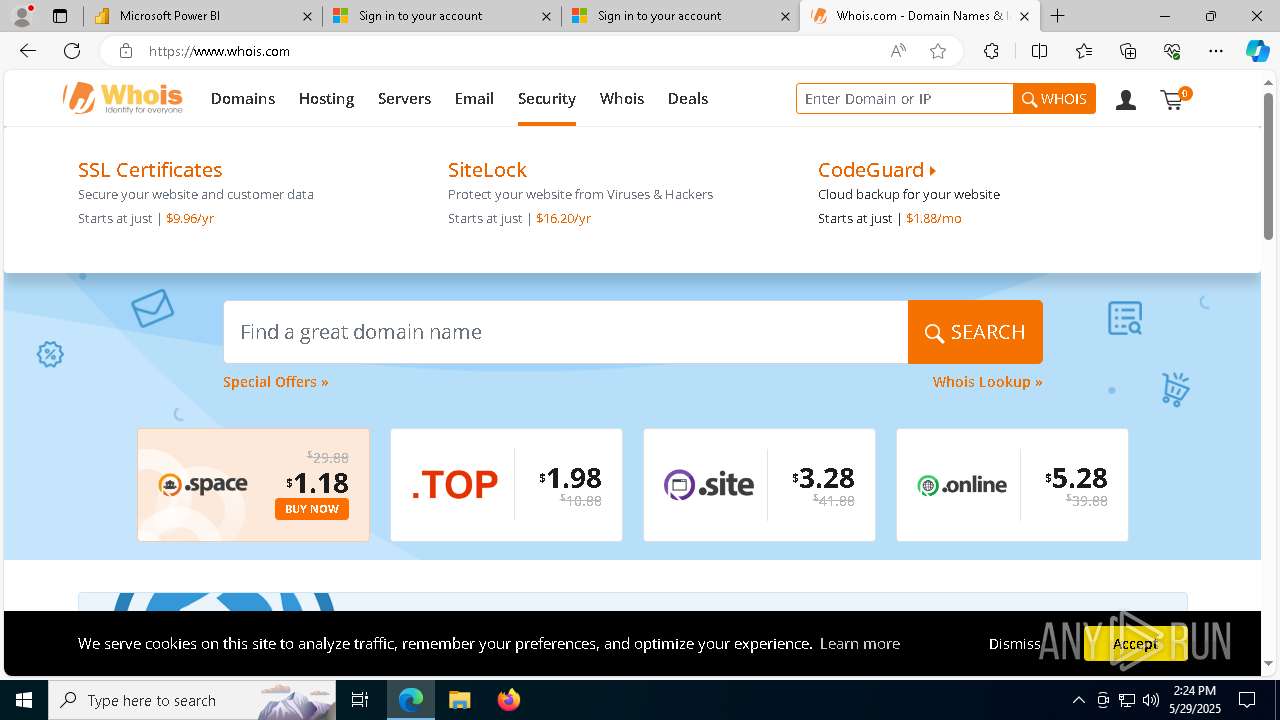1280x720 pixels.
Task: Open the Domains menu
Action: tap(243, 98)
